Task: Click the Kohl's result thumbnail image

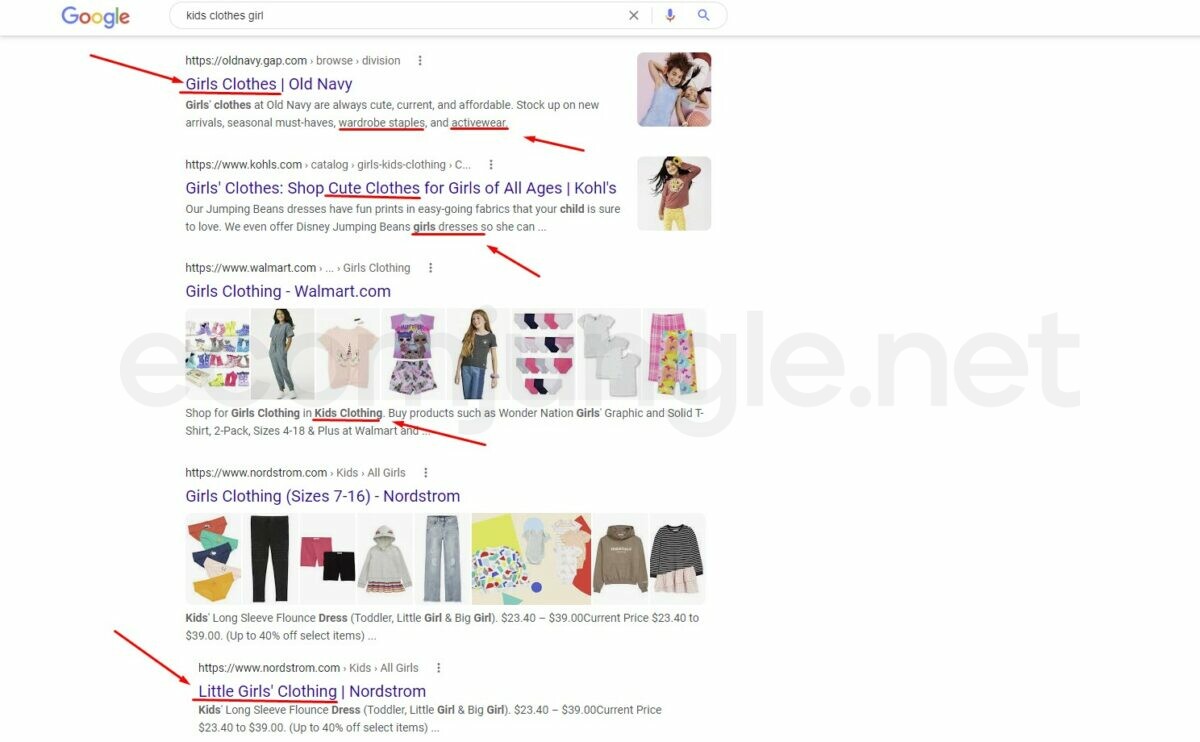Action: click(674, 193)
